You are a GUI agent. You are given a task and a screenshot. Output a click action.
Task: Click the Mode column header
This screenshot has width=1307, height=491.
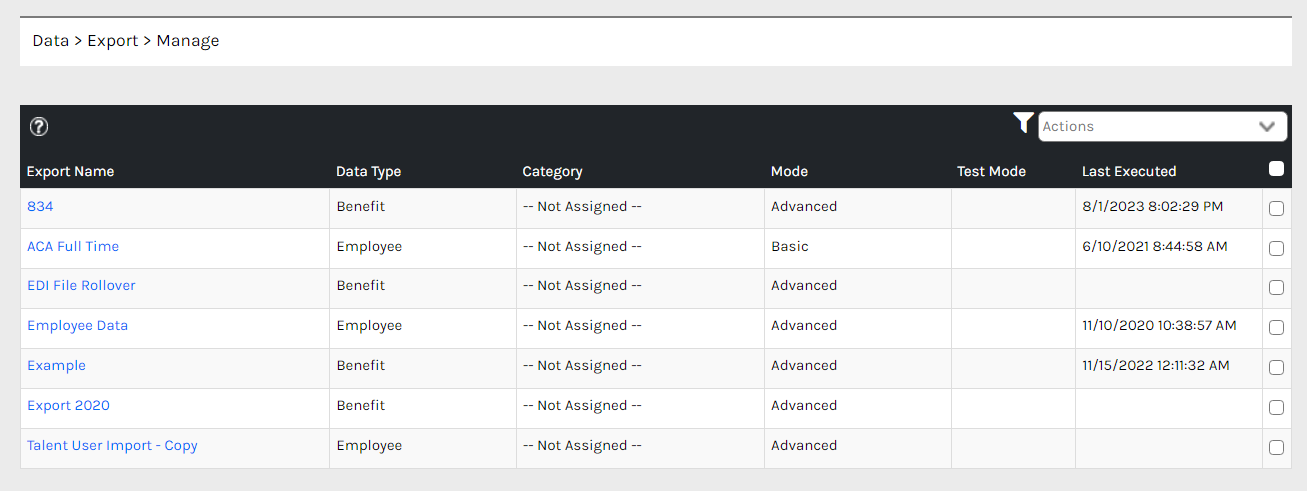pos(789,171)
